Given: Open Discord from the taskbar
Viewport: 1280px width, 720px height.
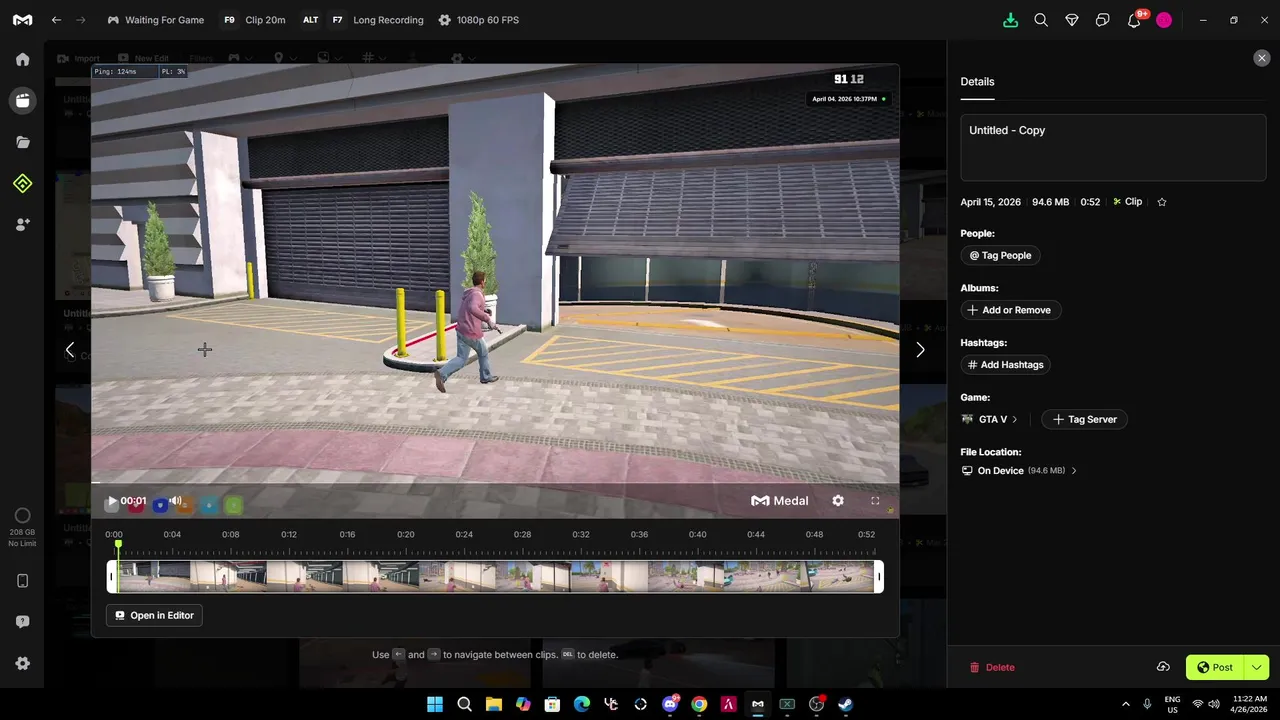Looking at the screenshot, I should (670, 704).
